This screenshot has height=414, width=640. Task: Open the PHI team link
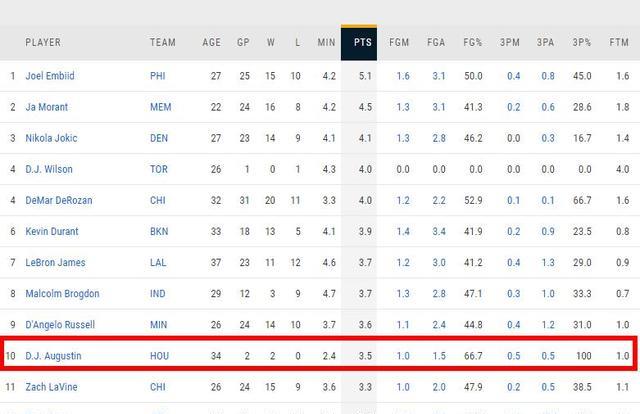[x=158, y=76]
